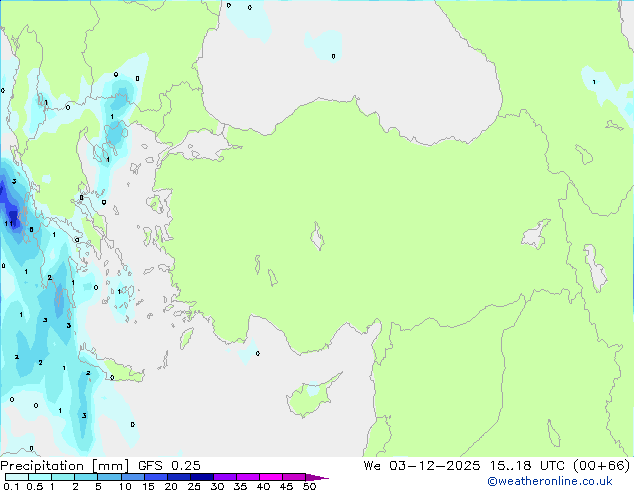The image size is (634, 490).
Task: Select the 10–15 mm blue legend swatch
Action: (x=132, y=477)
